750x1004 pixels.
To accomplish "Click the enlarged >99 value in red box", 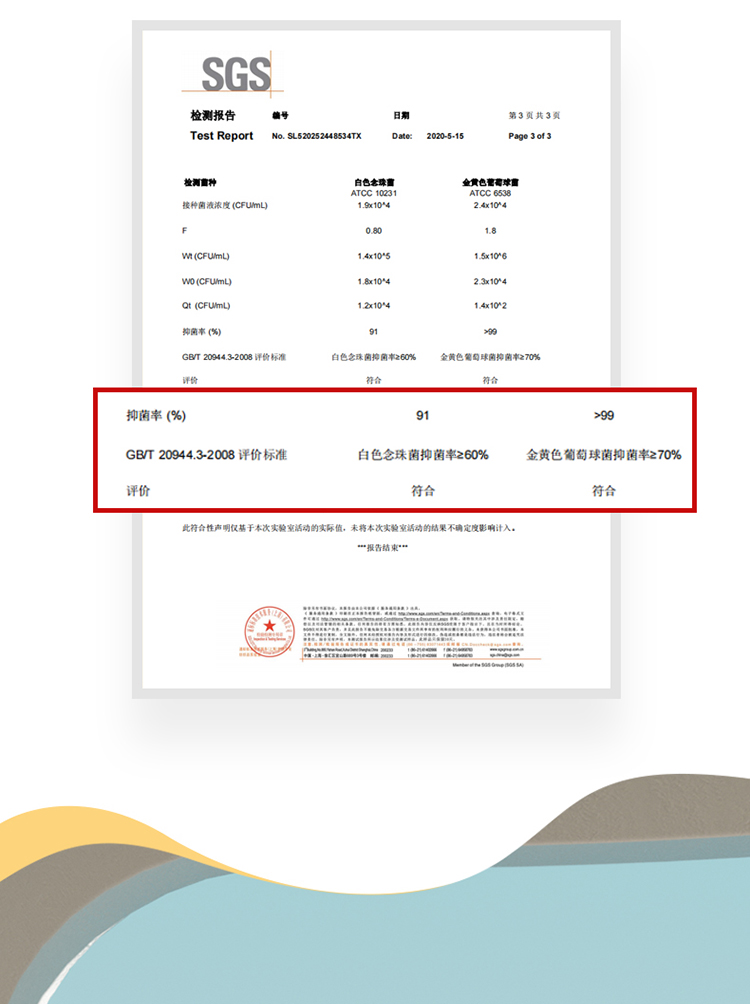I will [603, 415].
